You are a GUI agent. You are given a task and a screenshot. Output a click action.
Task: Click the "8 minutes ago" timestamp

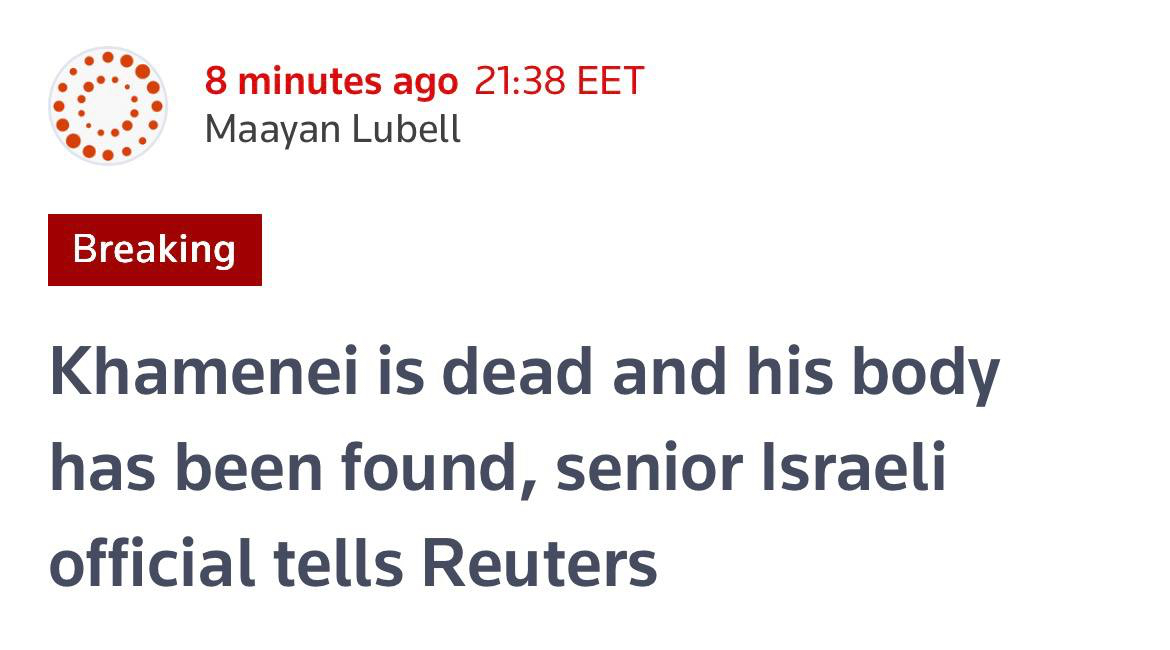click(x=331, y=81)
